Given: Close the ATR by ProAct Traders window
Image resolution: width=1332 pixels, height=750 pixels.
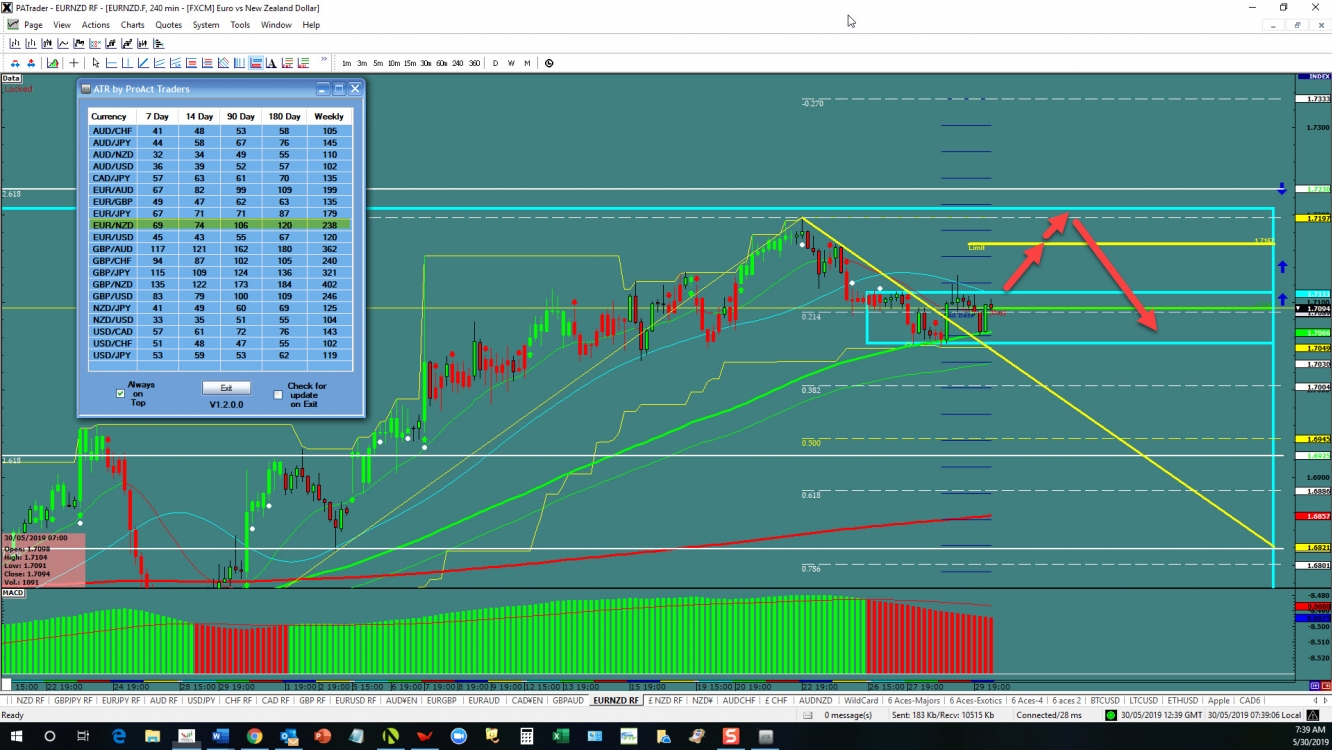Looking at the screenshot, I should 355,89.
